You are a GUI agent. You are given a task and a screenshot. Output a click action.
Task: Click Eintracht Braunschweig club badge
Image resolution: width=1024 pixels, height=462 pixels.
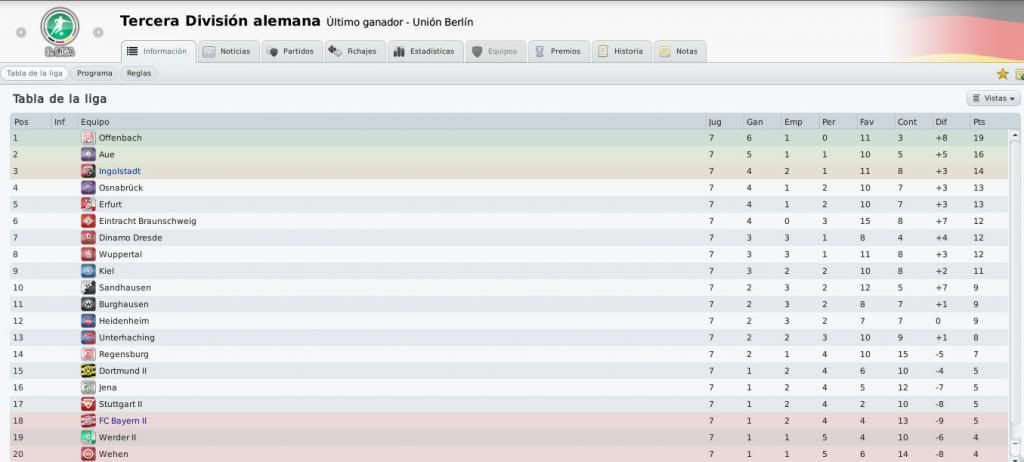[x=88, y=221]
